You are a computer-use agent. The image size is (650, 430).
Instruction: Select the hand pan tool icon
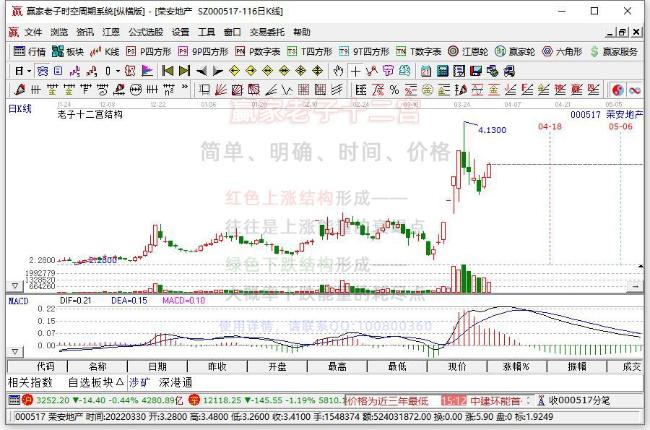click(338, 71)
